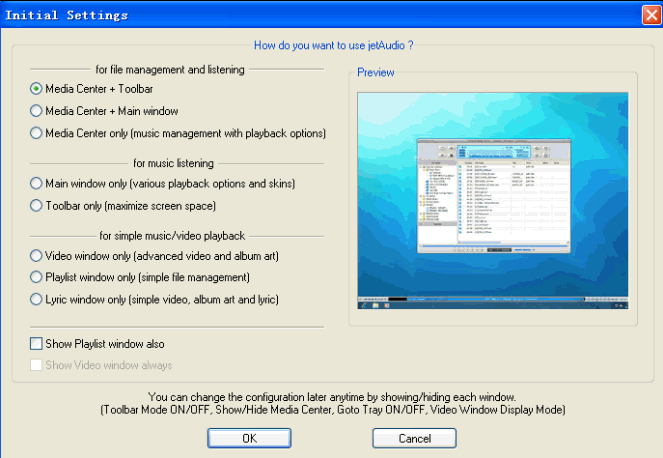Click 'for simple music/video playback' label
The width and height of the screenshot is (663, 458).
pos(172,236)
